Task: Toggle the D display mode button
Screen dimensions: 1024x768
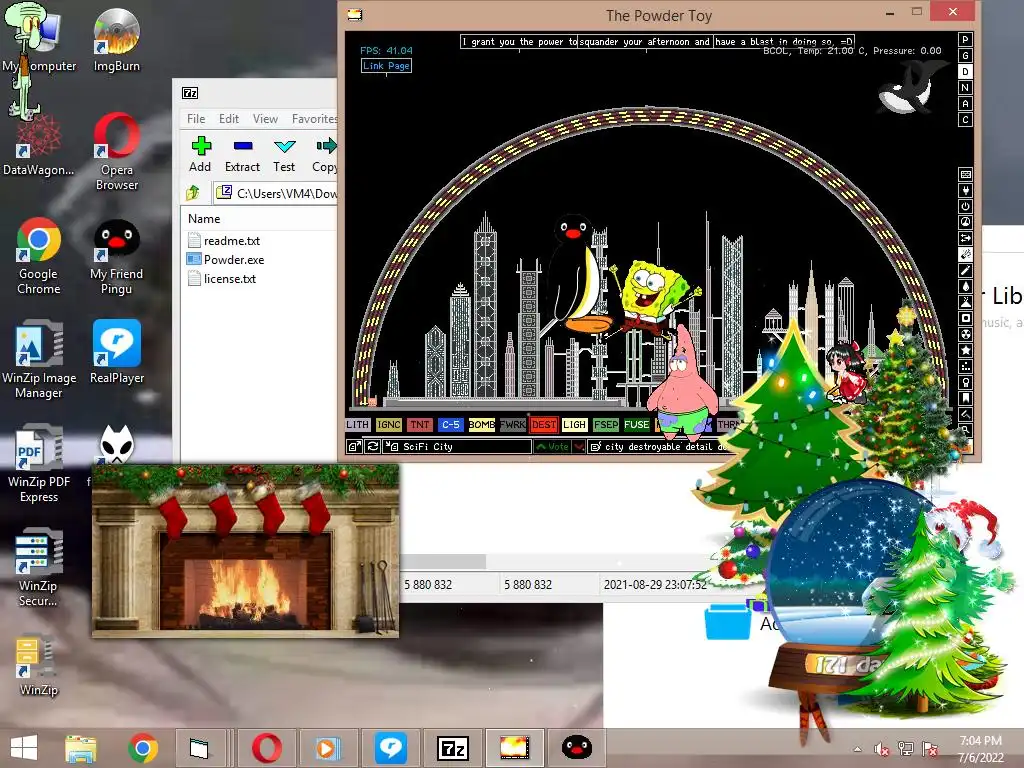Action: 965,71
